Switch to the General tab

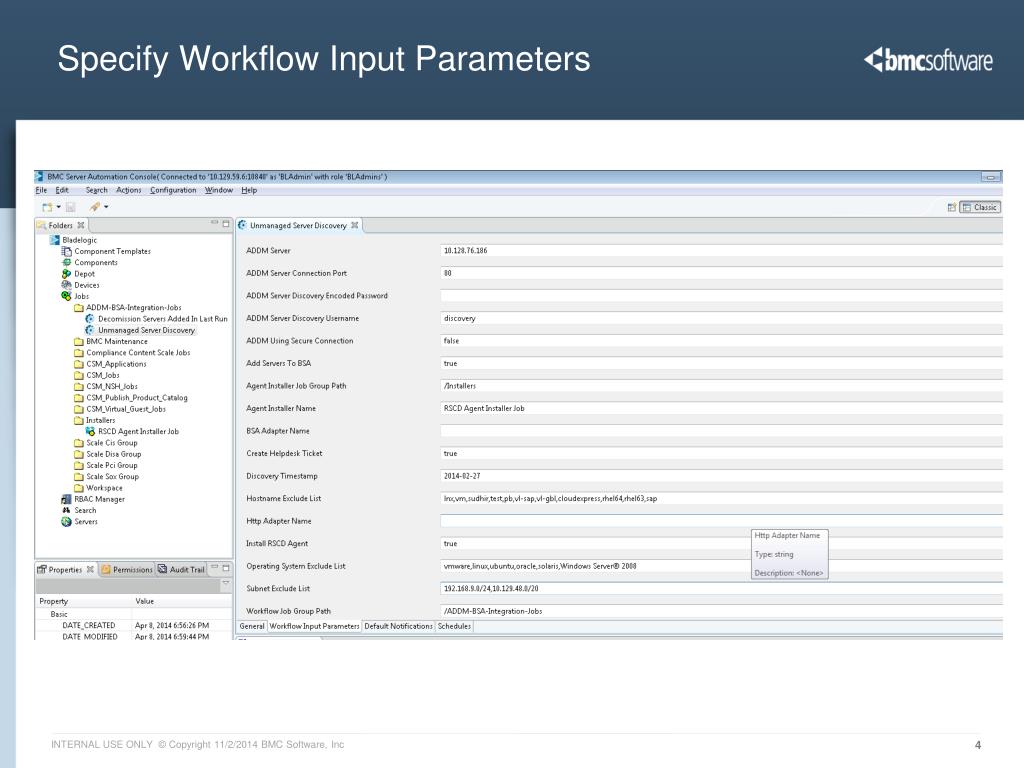tap(251, 626)
